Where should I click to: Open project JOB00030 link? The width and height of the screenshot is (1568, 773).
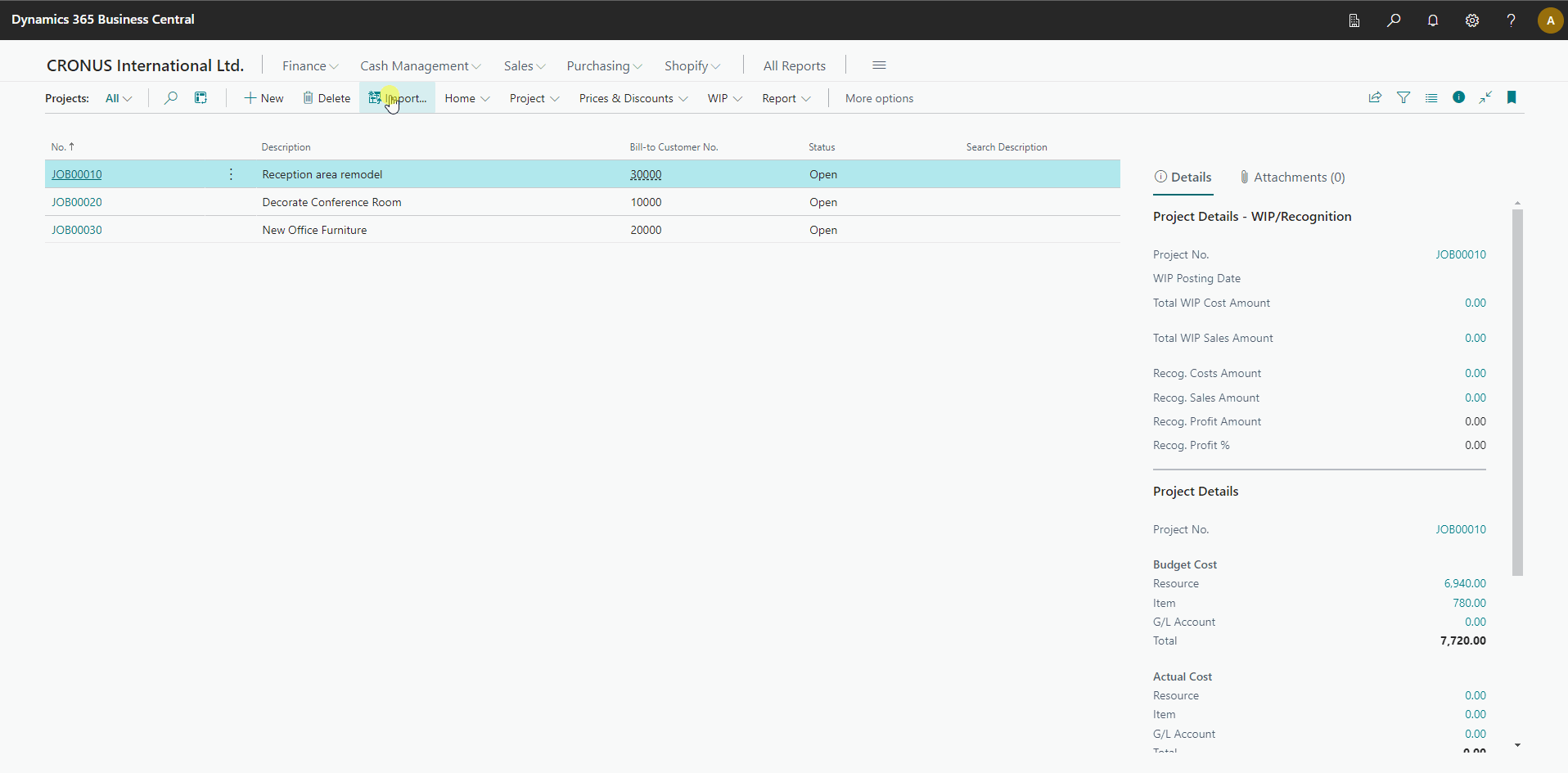(x=77, y=230)
